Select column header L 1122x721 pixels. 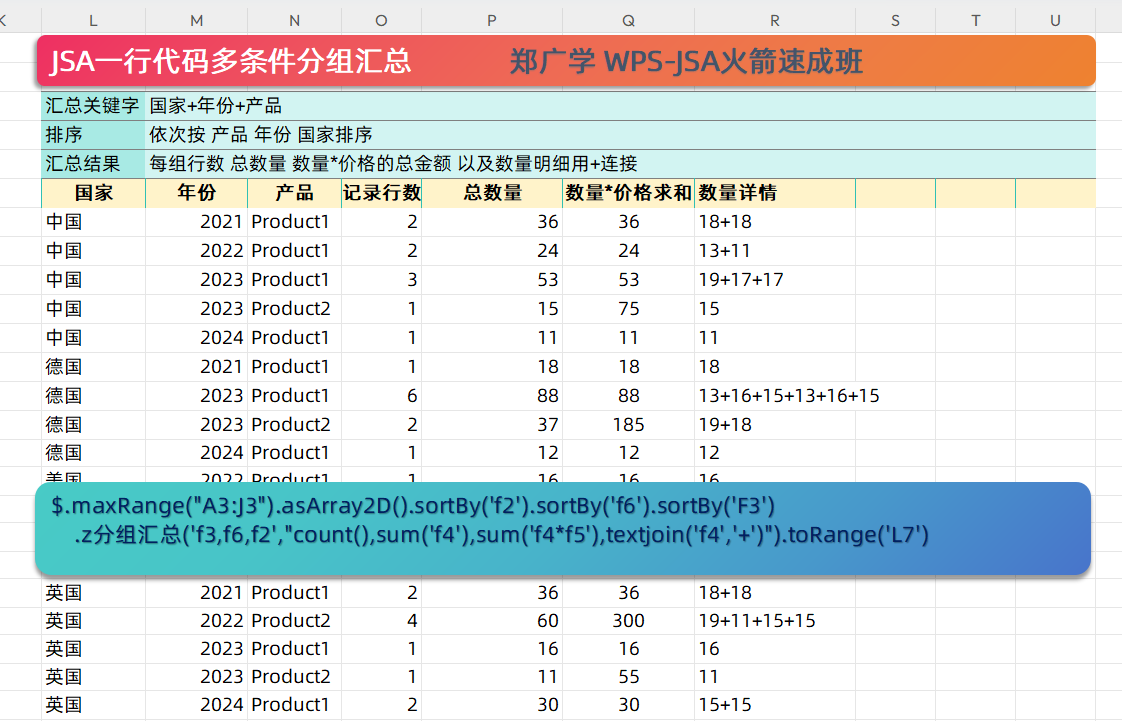pyautogui.click(x=92, y=20)
